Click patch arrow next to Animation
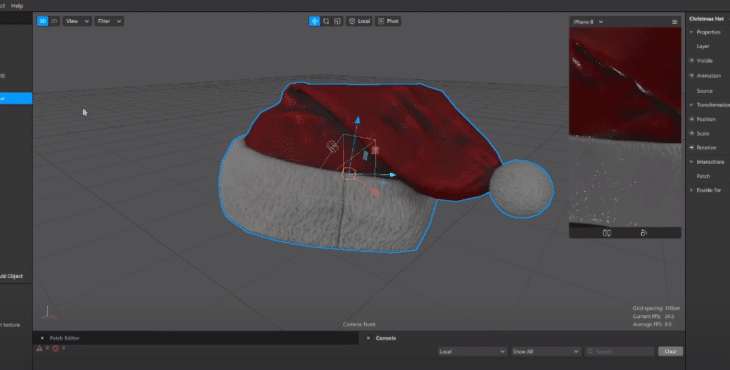The image size is (730, 370). pyautogui.click(x=691, y=75)
